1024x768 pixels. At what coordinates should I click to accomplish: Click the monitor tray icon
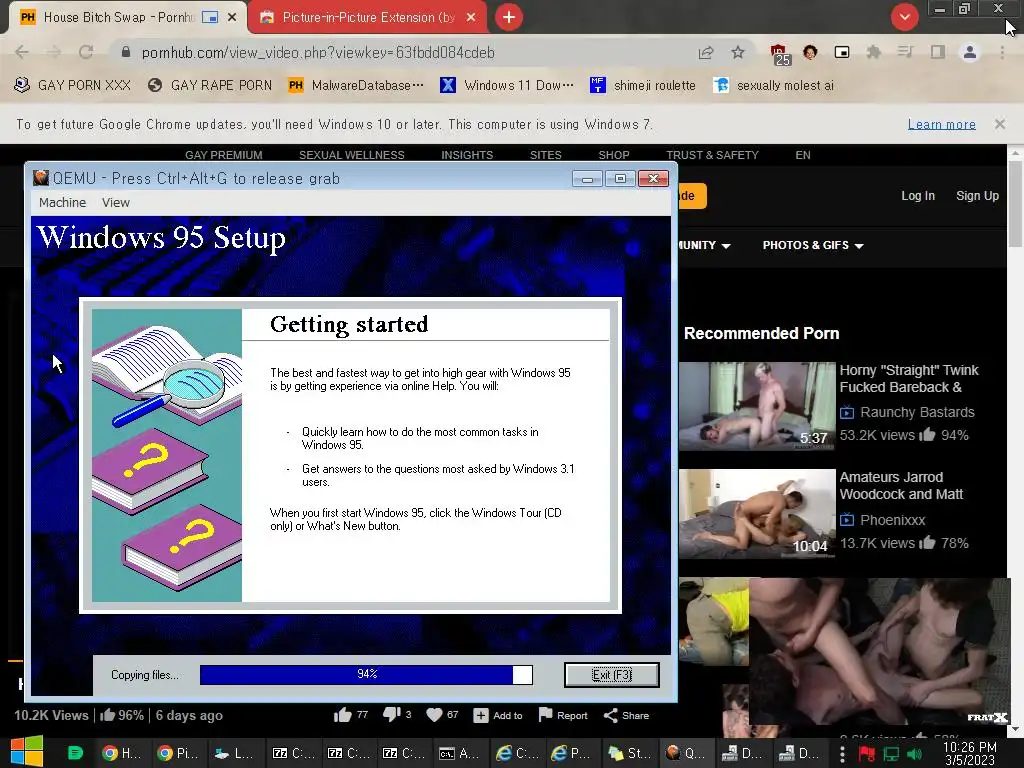click(x=891, y=754)
